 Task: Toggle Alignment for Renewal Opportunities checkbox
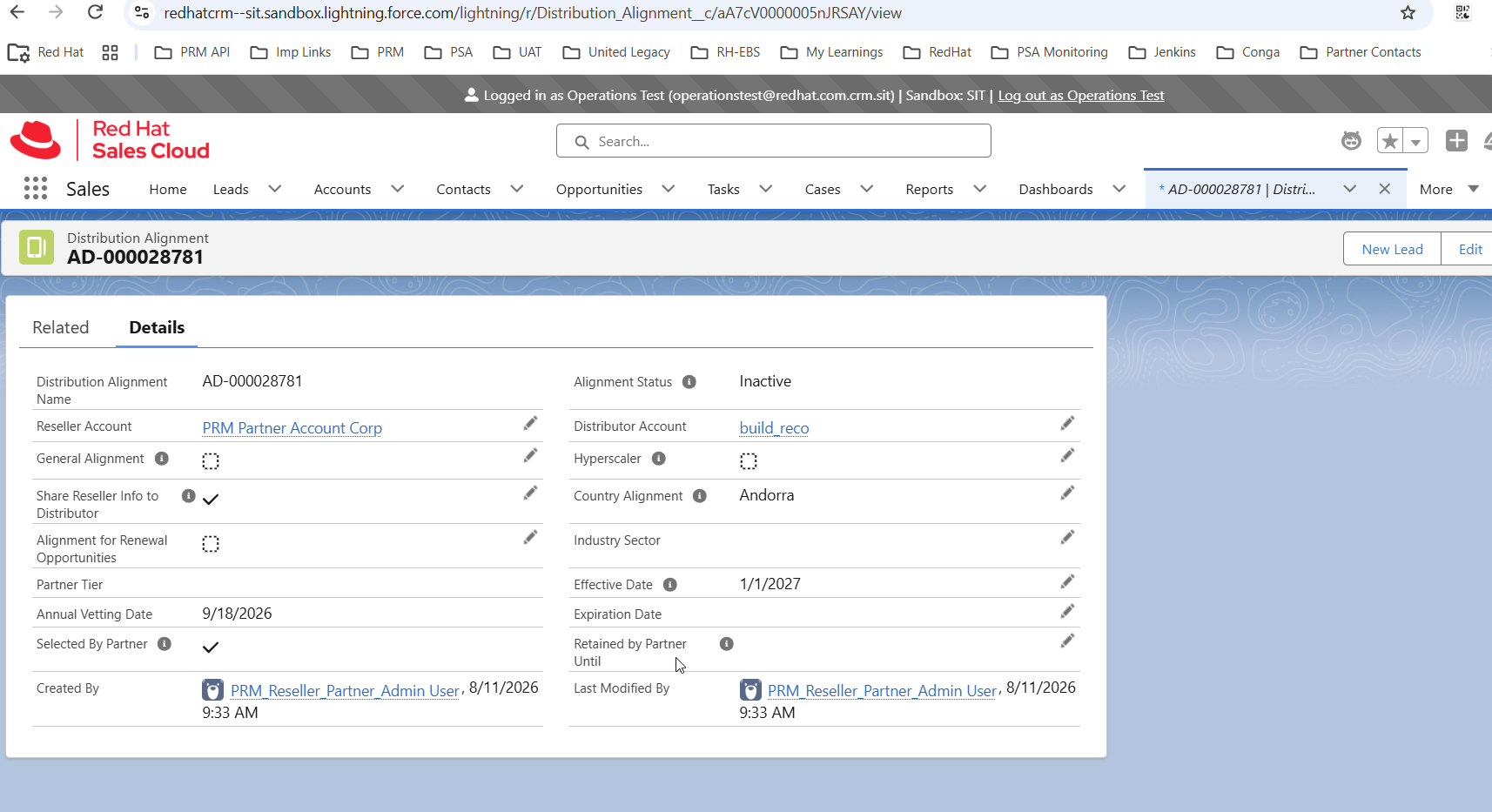211,544
